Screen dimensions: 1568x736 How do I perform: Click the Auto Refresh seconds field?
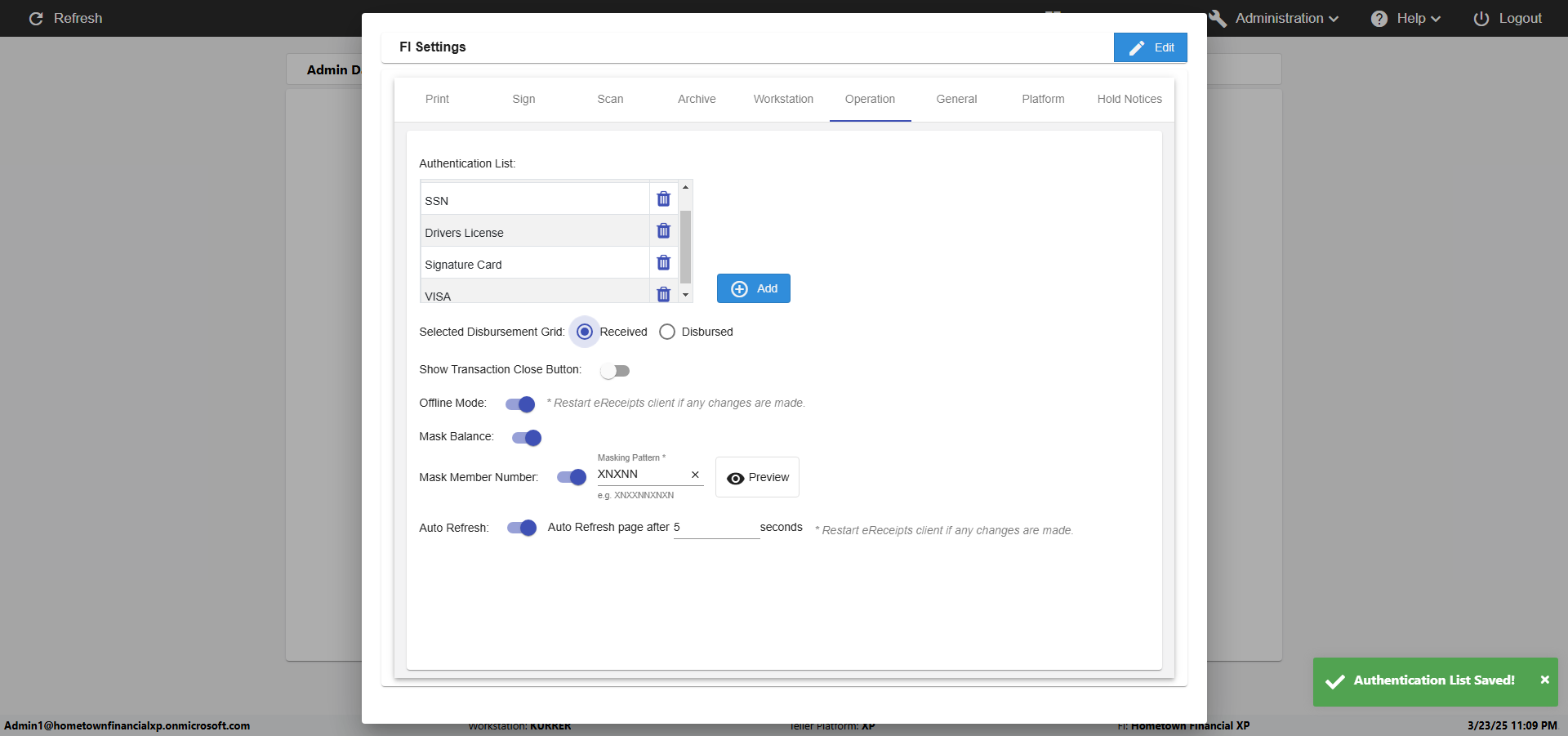tap(716, 528)
